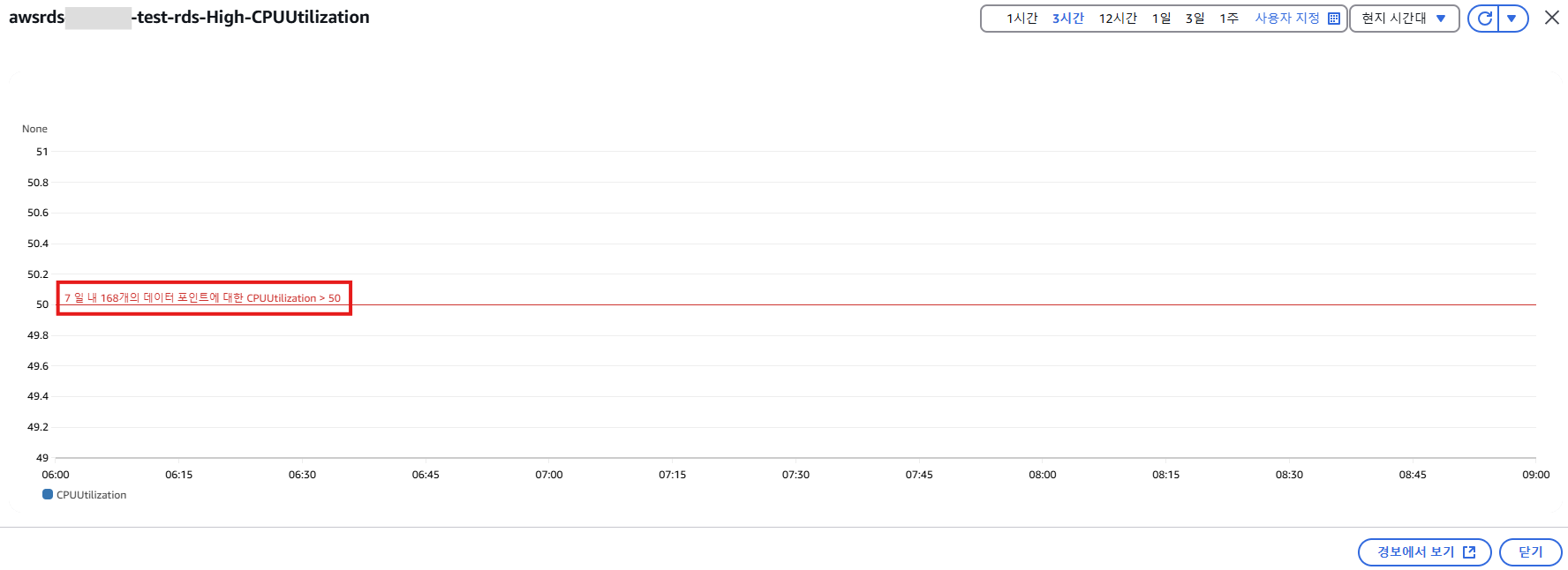This screenshot has width=1568, height=570.
Task: Click the High-CPUUtilization alarm title
Action: tap(251, 18)
